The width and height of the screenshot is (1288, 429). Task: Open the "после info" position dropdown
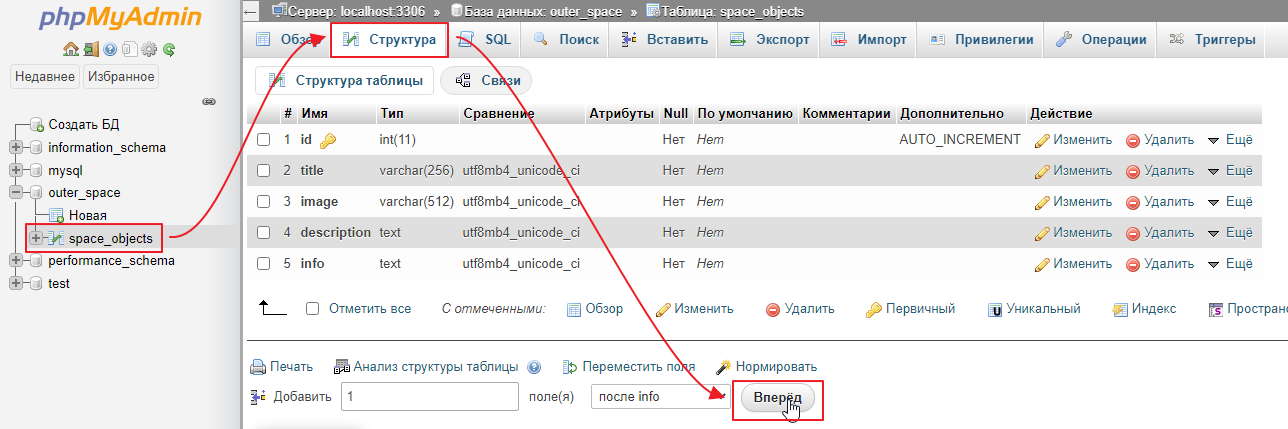658,397
